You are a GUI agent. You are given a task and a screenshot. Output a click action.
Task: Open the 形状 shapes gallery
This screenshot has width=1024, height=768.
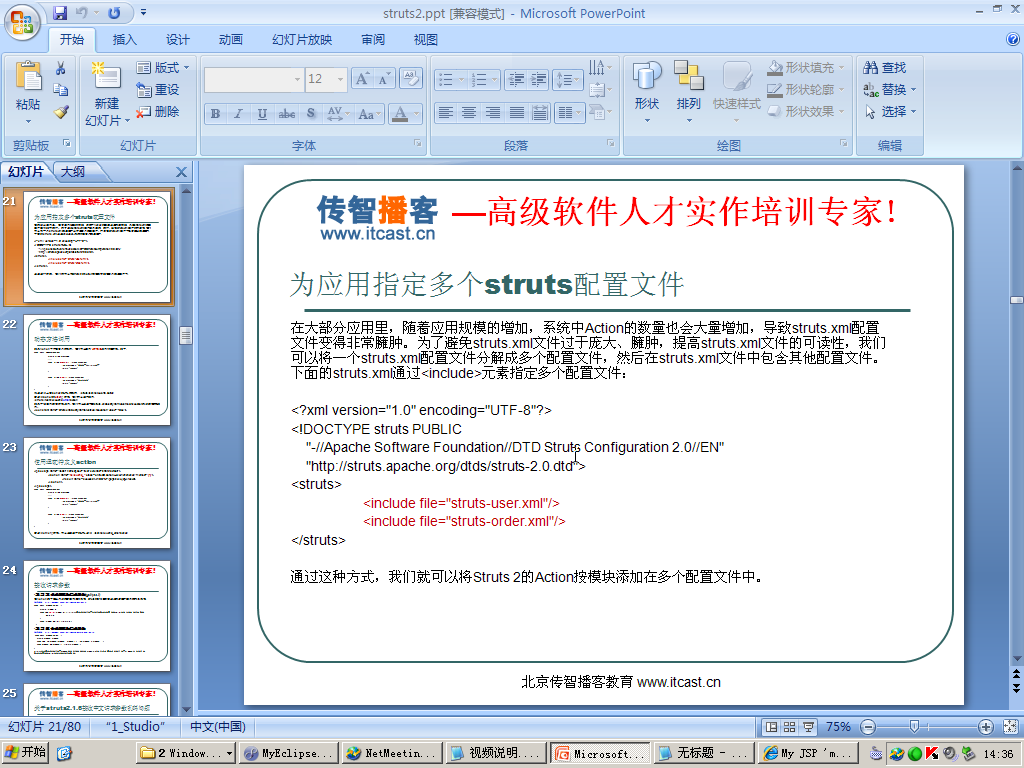click(647, 92)
